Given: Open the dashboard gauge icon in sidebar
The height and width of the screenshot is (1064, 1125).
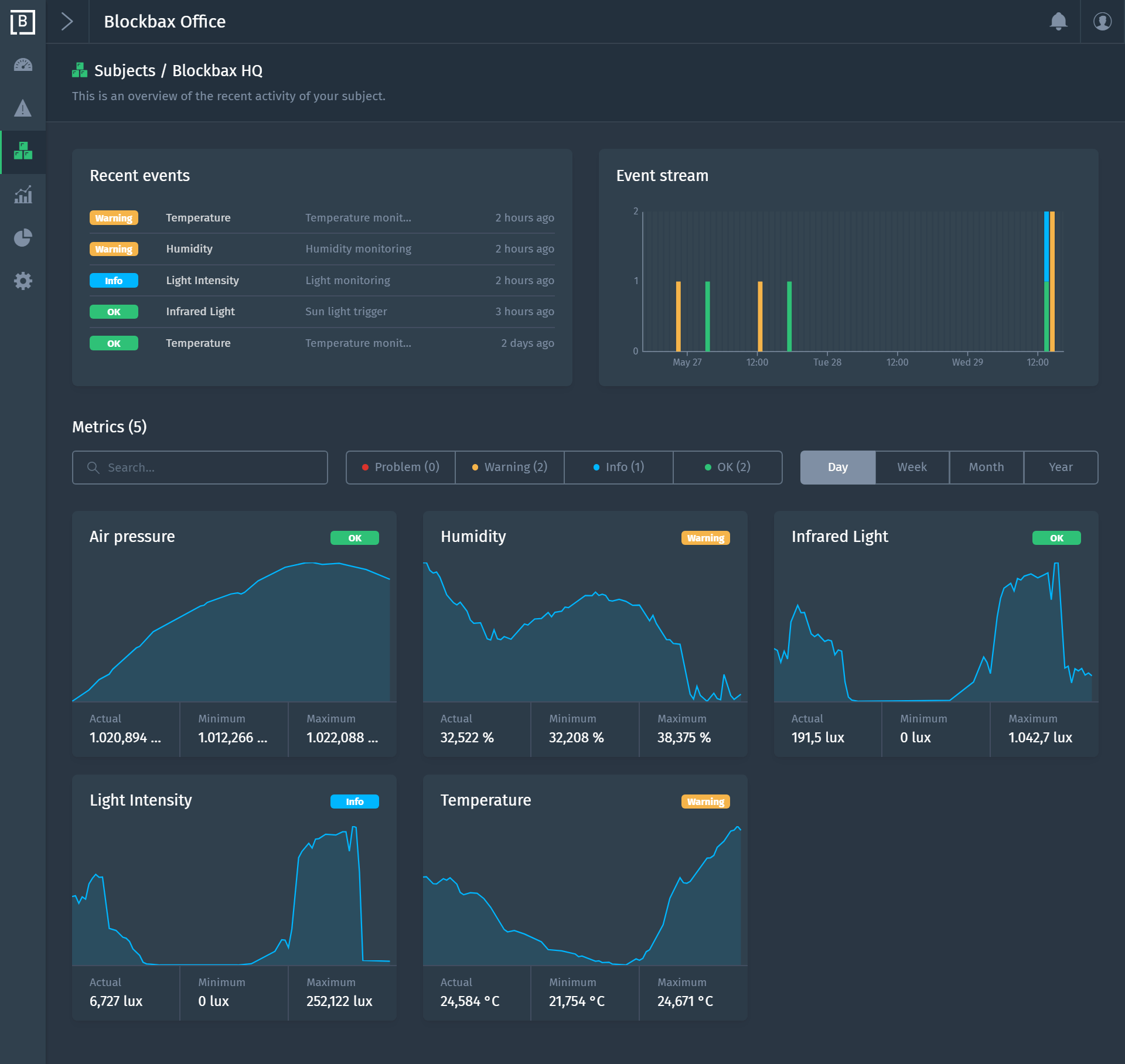Looking at the screenshot, I should 23,65.
